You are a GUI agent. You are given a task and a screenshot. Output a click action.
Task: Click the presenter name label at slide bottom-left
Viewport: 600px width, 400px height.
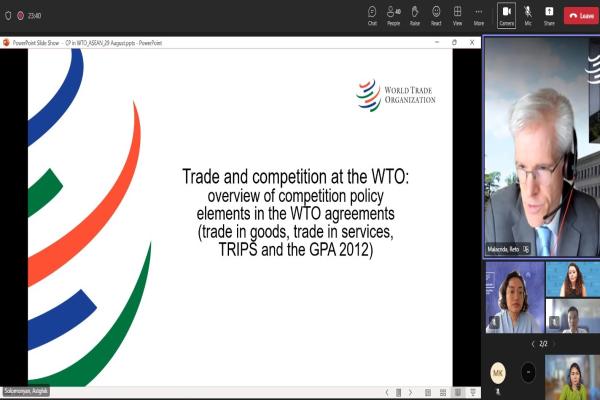[26, 391]
